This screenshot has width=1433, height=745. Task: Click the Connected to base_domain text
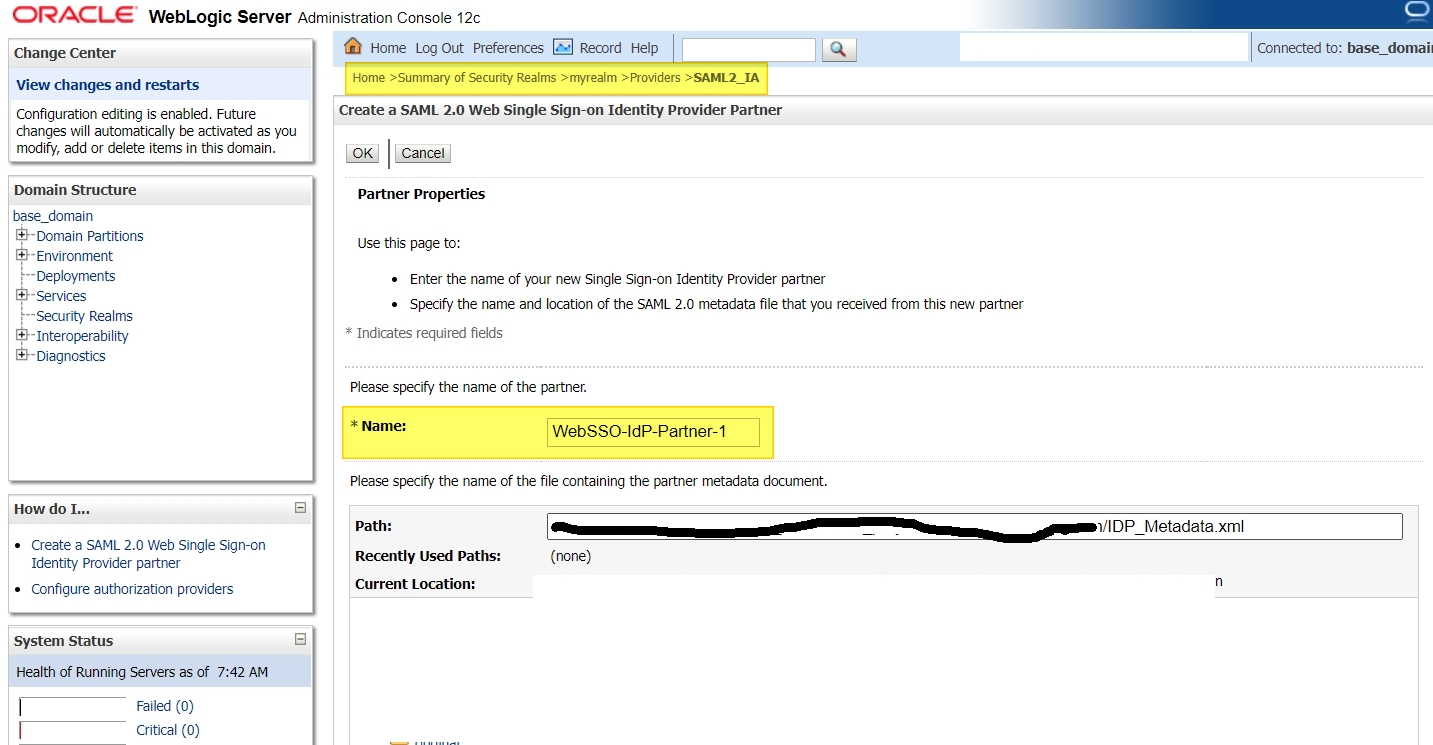pos(1344,48)
